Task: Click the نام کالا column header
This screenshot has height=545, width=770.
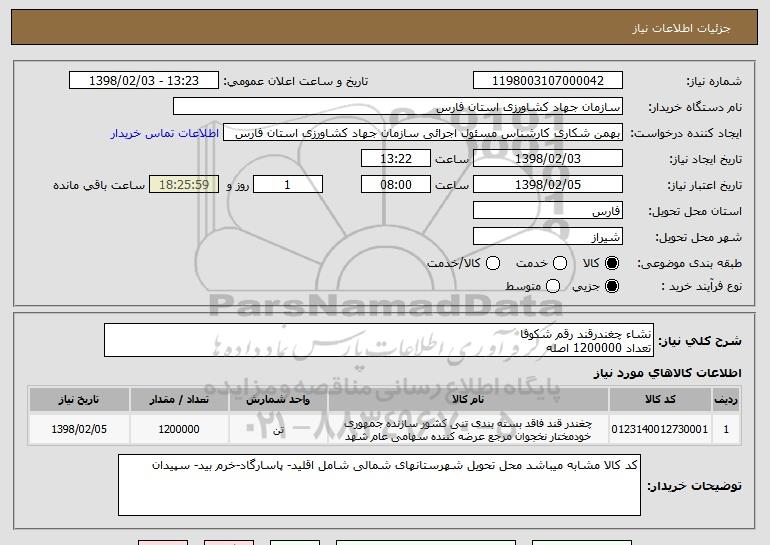Action: (468, 399)
